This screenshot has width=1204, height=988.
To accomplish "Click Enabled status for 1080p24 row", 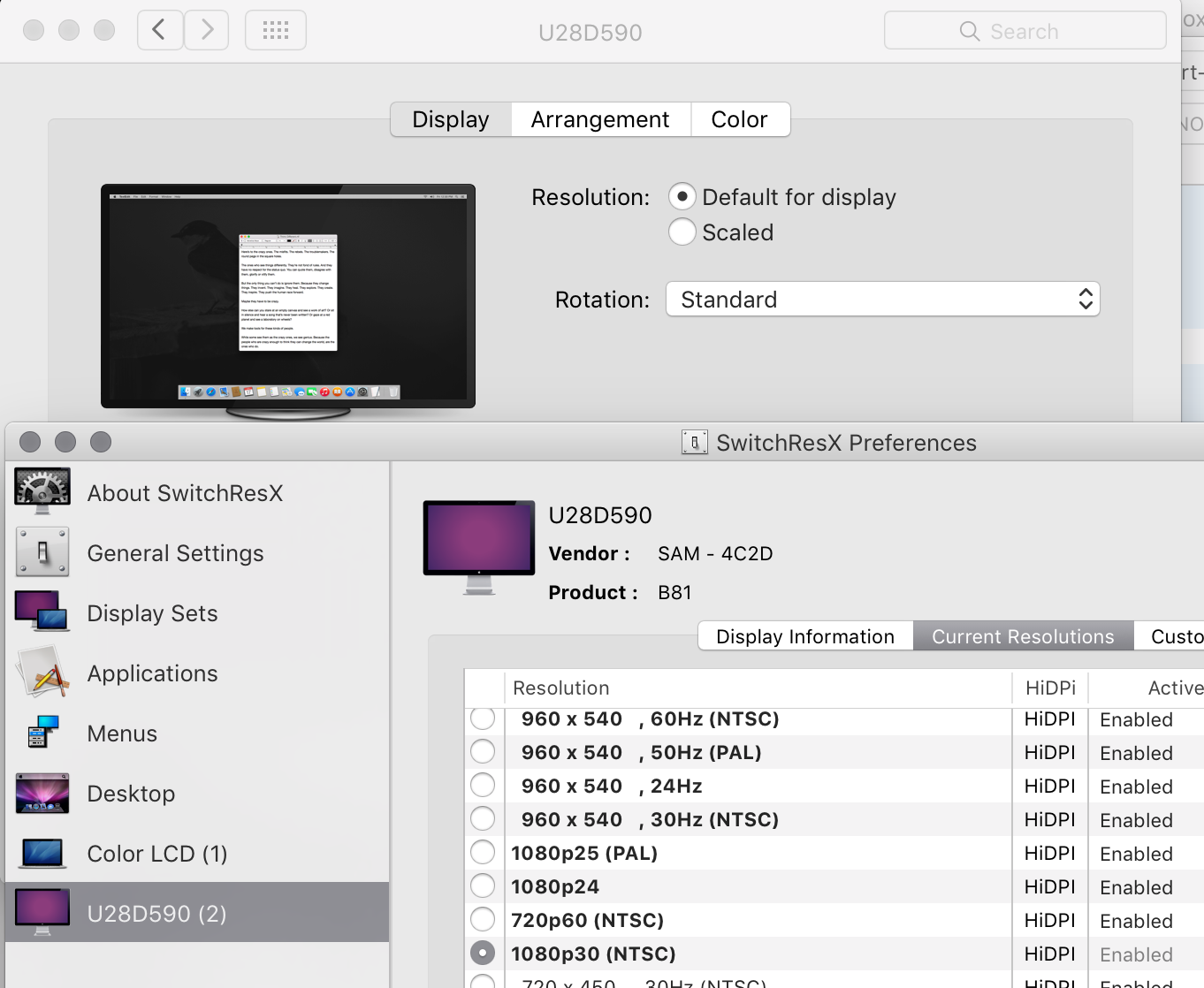I will [x=1136, y=887].
